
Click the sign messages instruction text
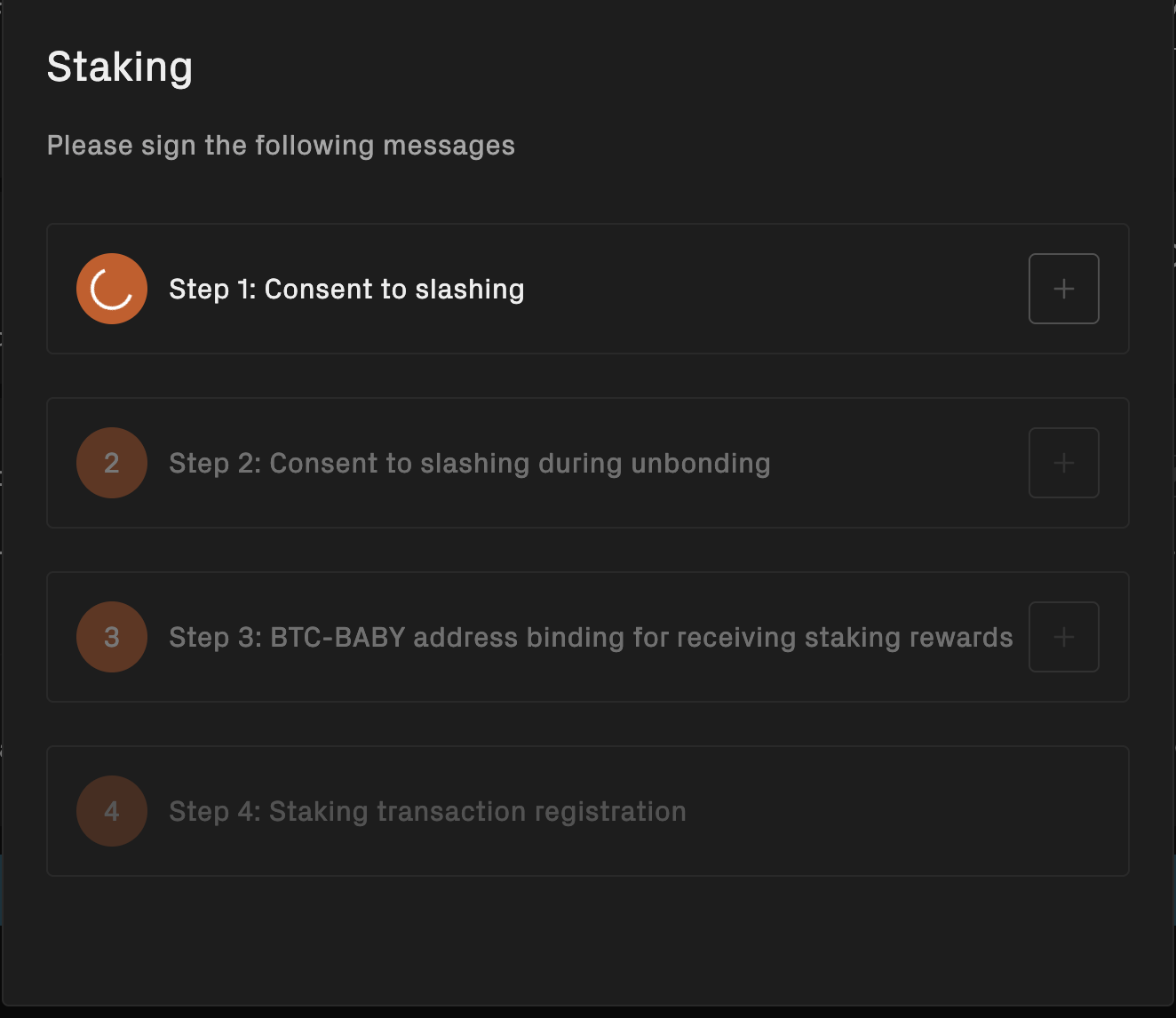pyautogui.click(x=282, y=145)
